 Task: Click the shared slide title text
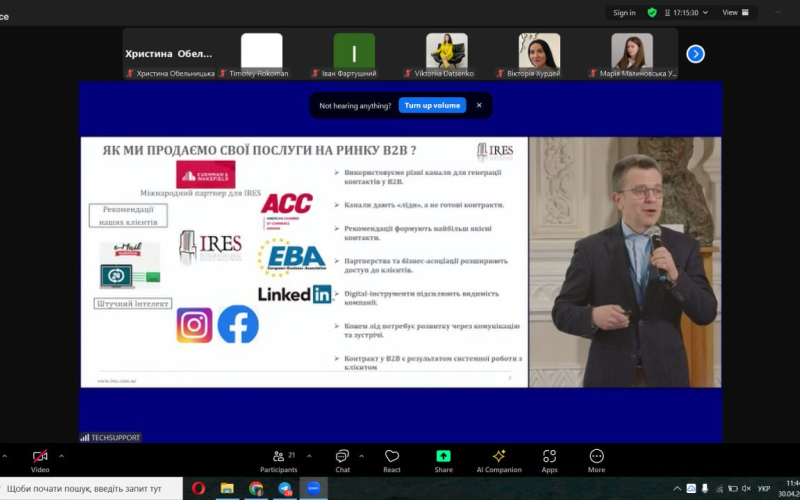pos(259,151)
